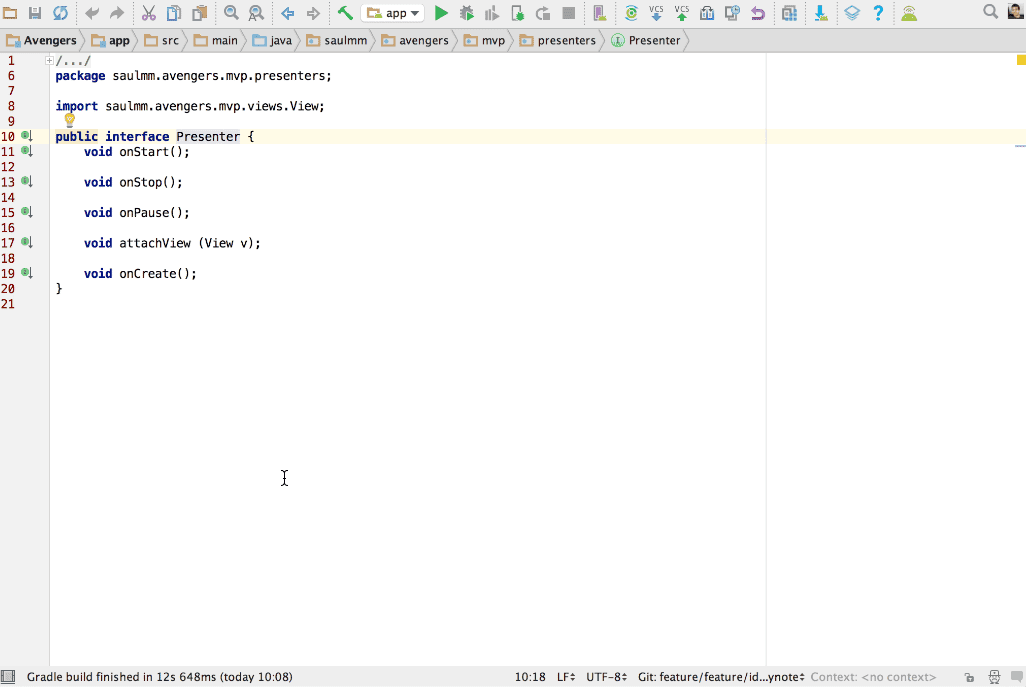Sync the project with Gradle files
This screenshot has width=1026, height=687.
coord(630,13)
